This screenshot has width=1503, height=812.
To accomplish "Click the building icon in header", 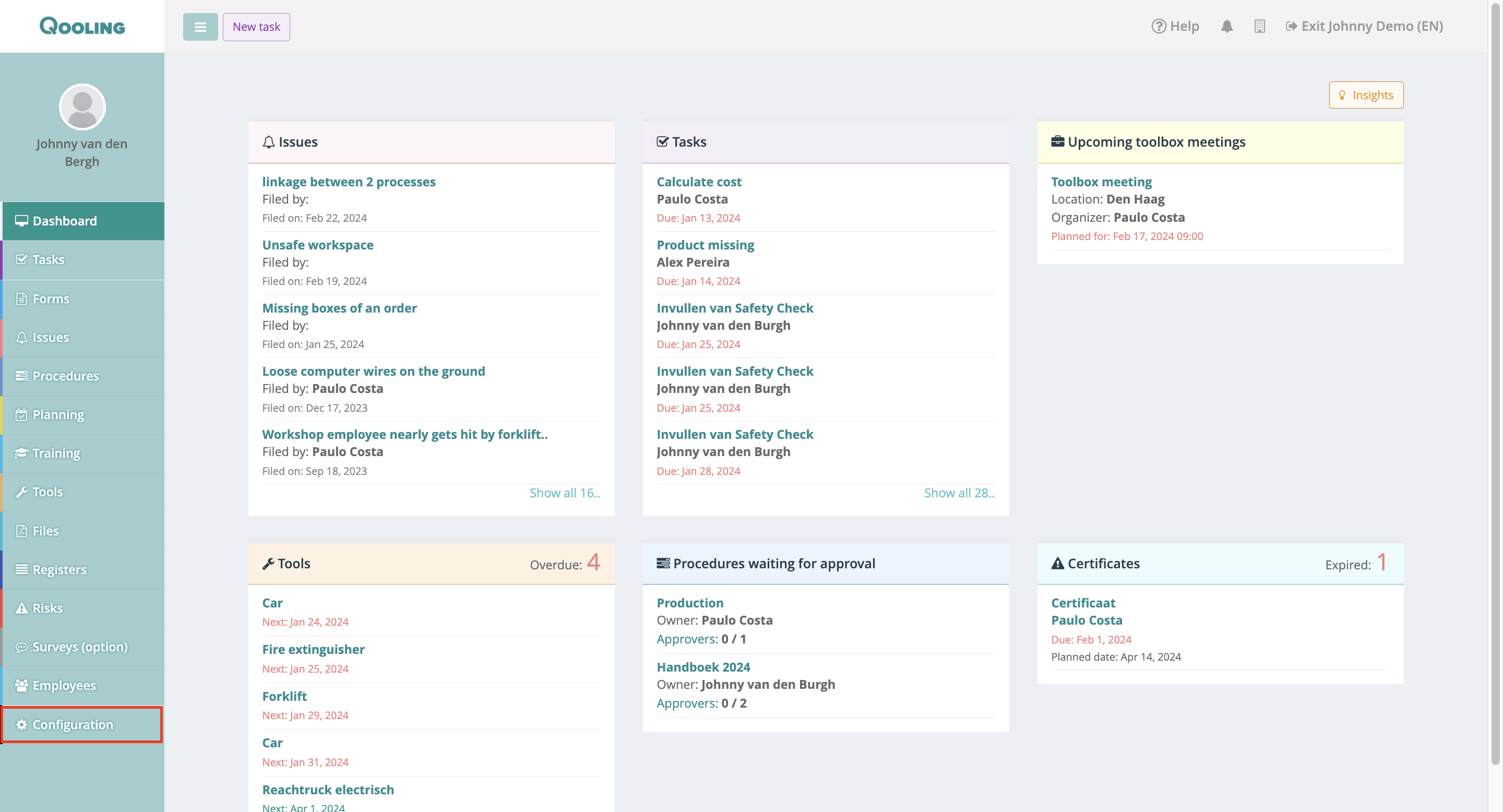I will click(x=1259, y=26).
